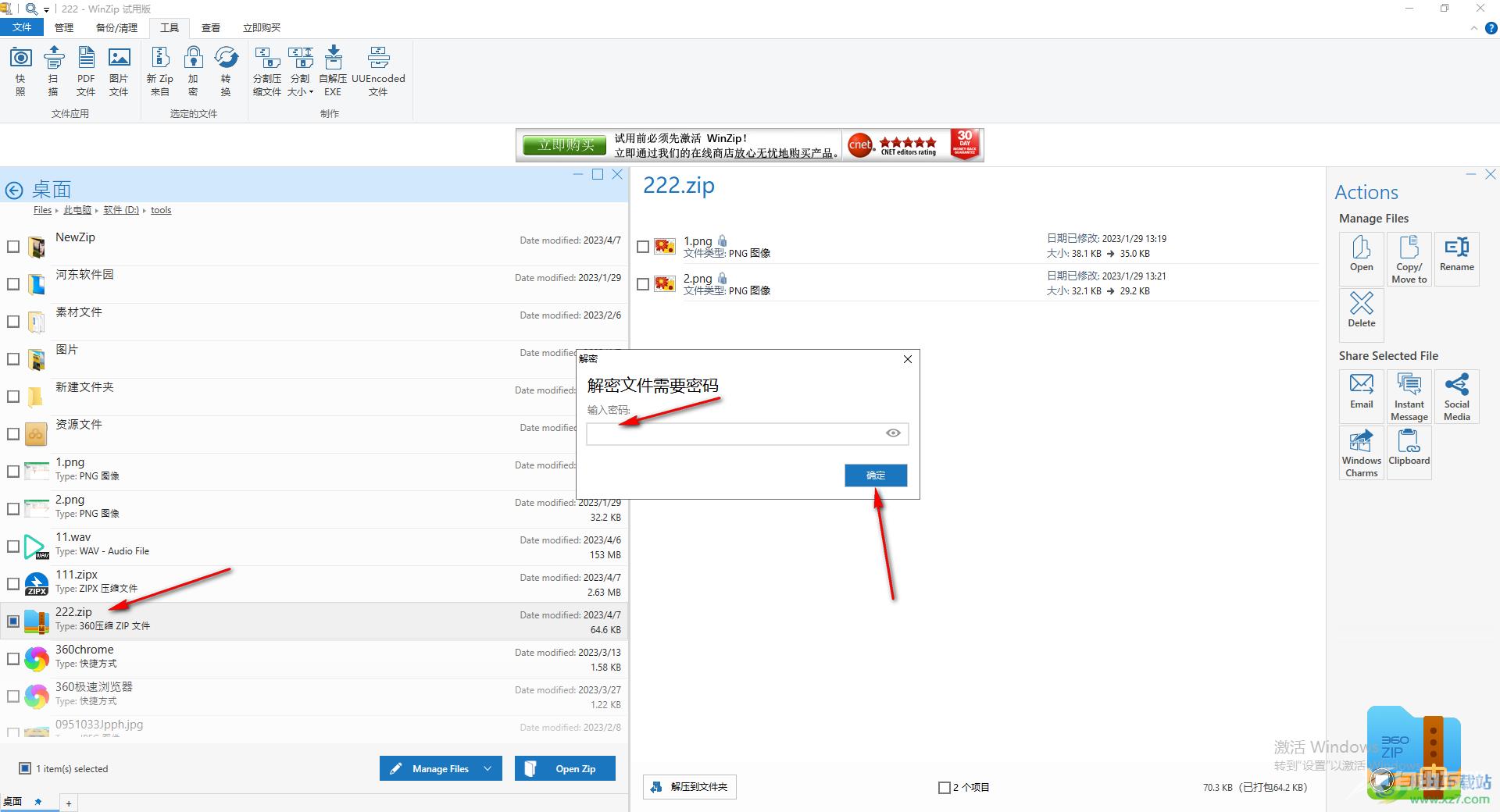Click the 确定 button in password dialog
Screen dimensions: 1500x812
(x=876, y=475)
